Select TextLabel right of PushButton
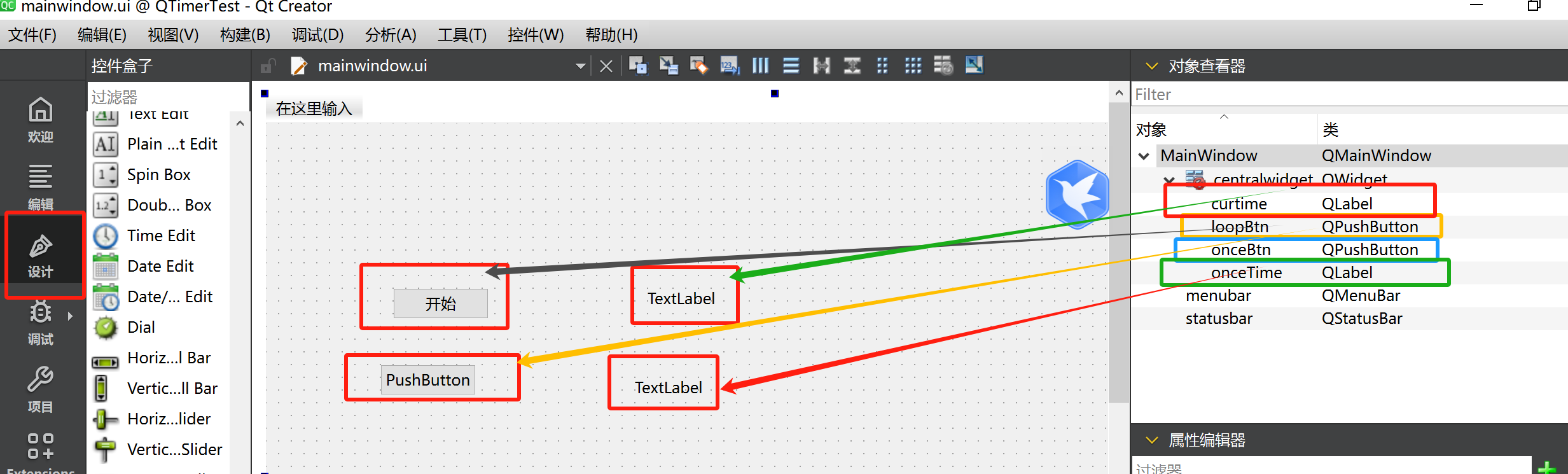This screenshot has width=1568, height=474. 669,387
